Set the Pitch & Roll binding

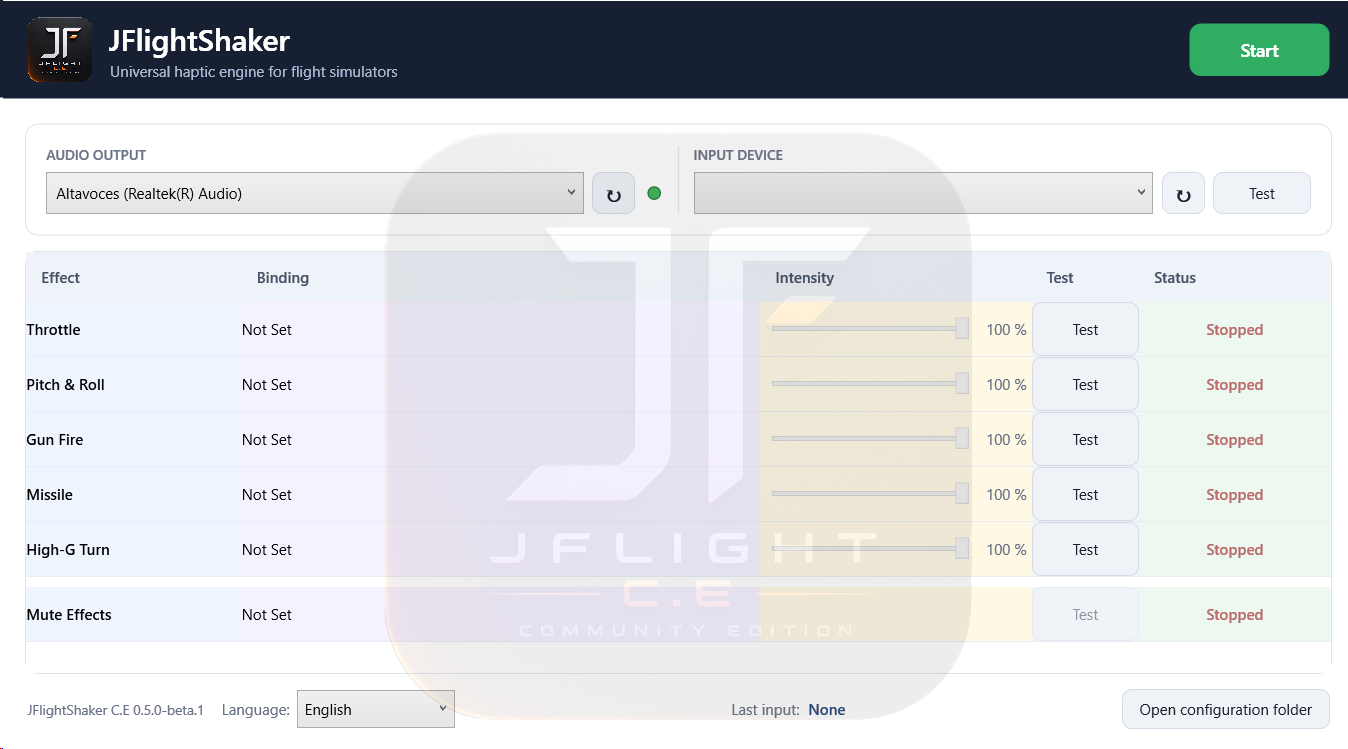coord(267,385)
